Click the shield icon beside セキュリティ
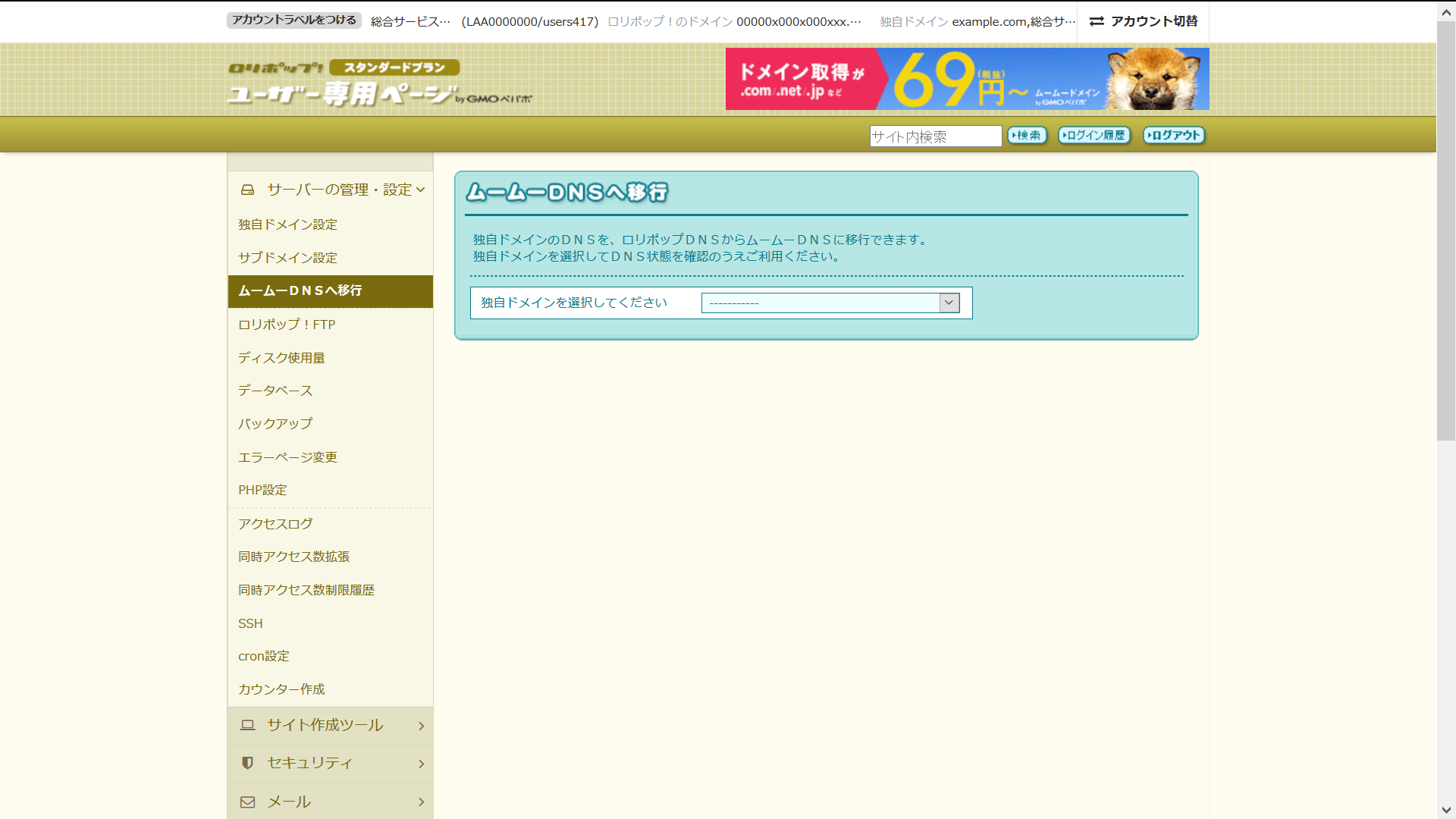This screenshot has width=1456, height=819. coord(247,763)
